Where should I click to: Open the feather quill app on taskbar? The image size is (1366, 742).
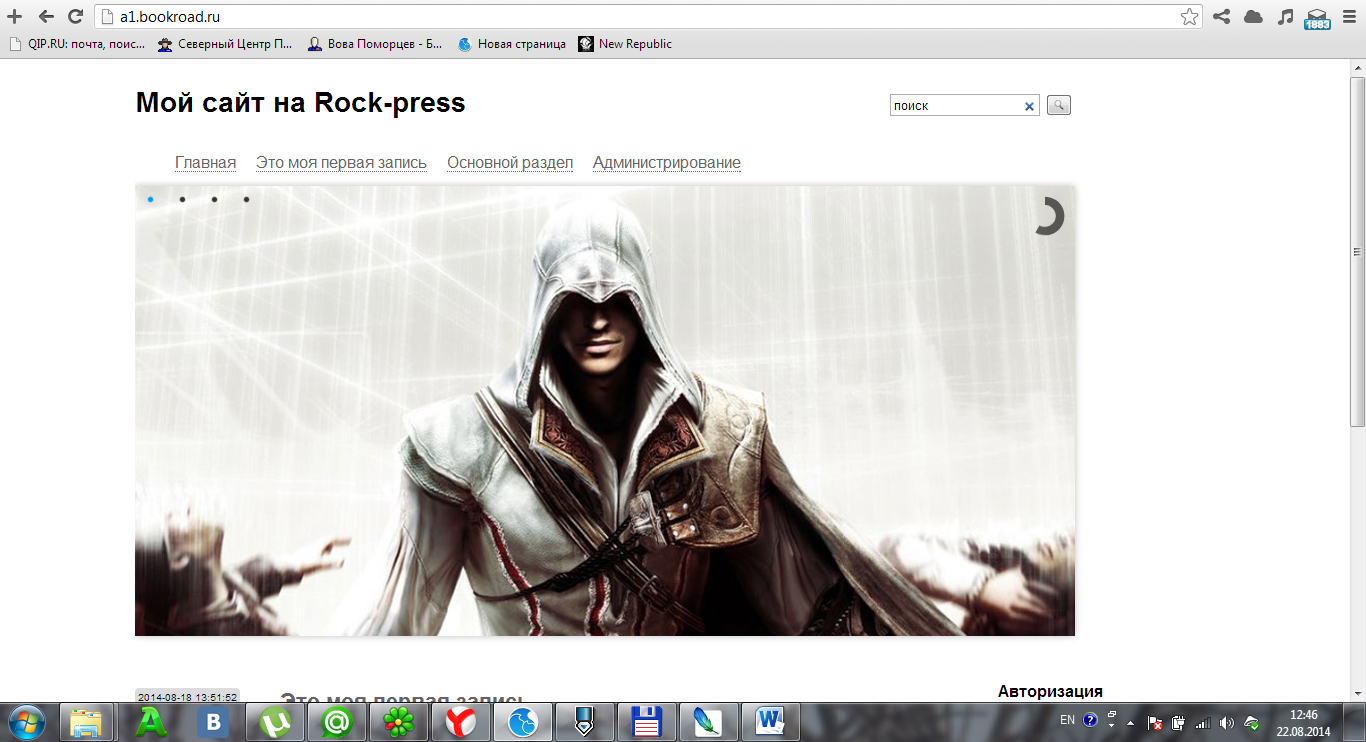pyautogui.click(x=707, y=722)
